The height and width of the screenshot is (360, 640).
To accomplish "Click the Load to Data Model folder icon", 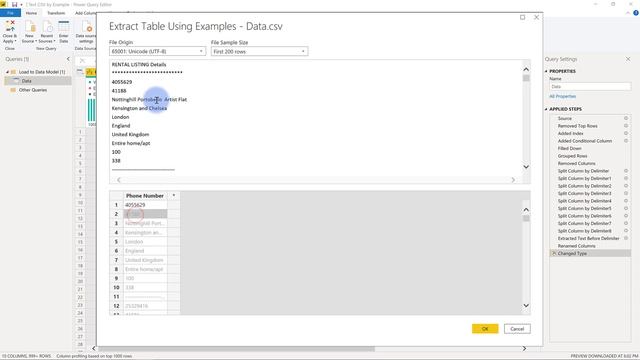I will [x=13, y=72].
